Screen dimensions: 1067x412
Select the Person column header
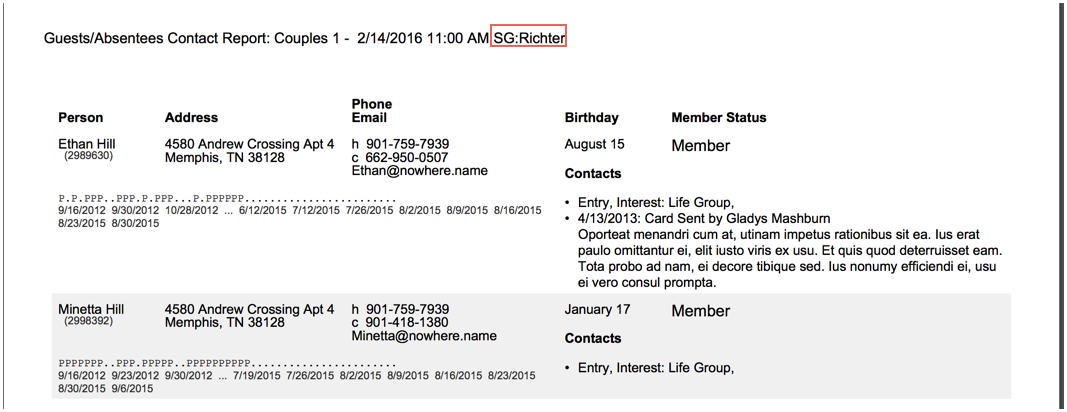pyautogui.click(x=81, y=118)
